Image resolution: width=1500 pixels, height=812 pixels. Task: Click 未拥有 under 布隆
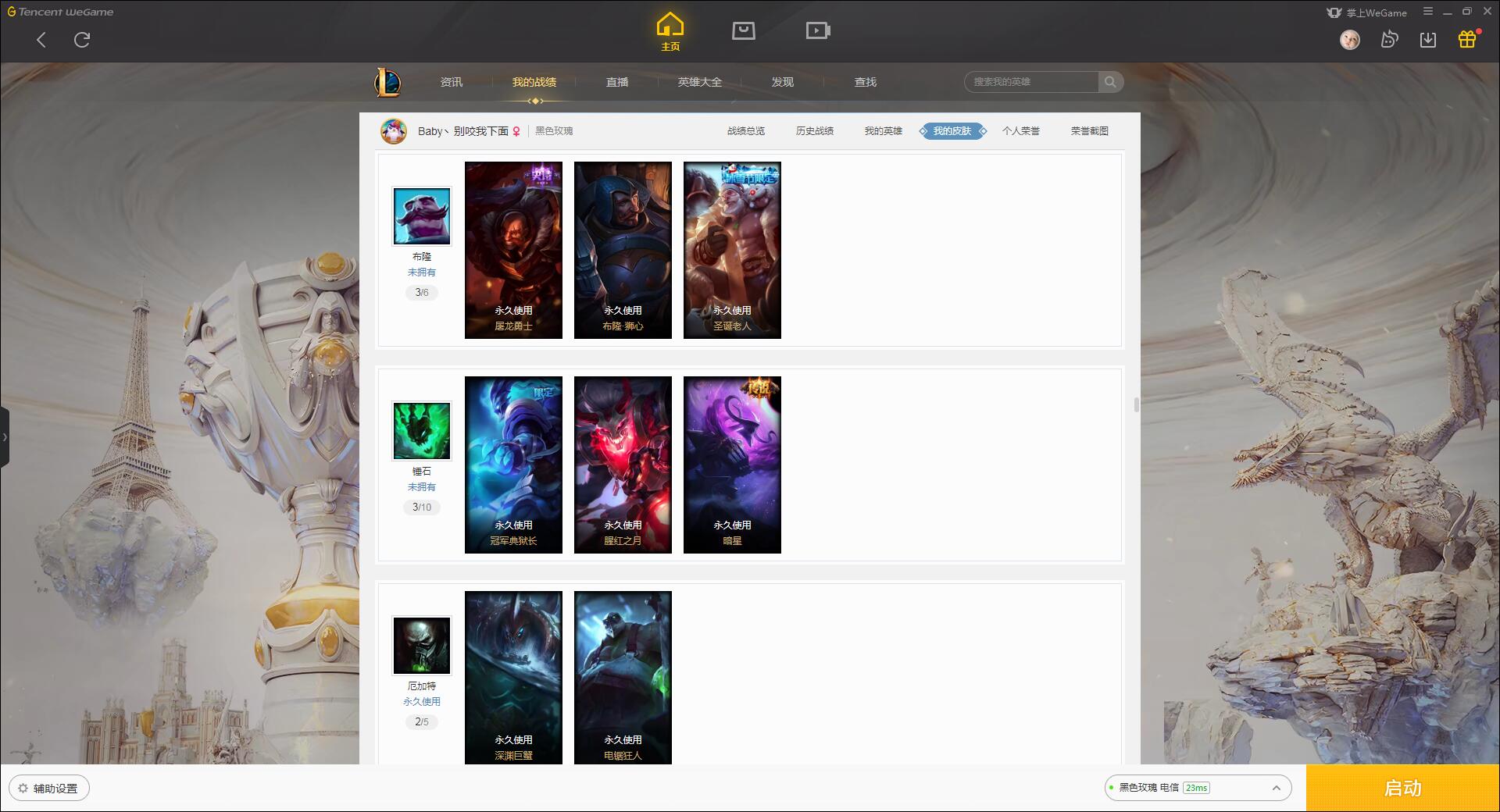(422, 272)
